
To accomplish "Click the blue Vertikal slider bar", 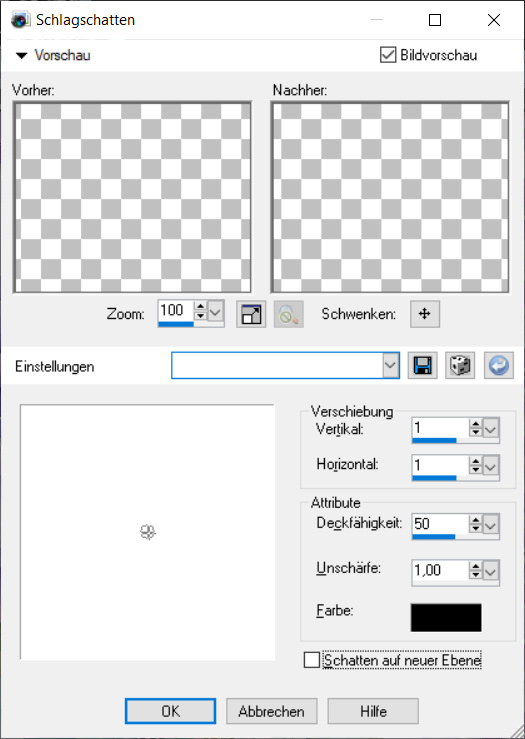I will pyautogui.click(x=434, y=441).
